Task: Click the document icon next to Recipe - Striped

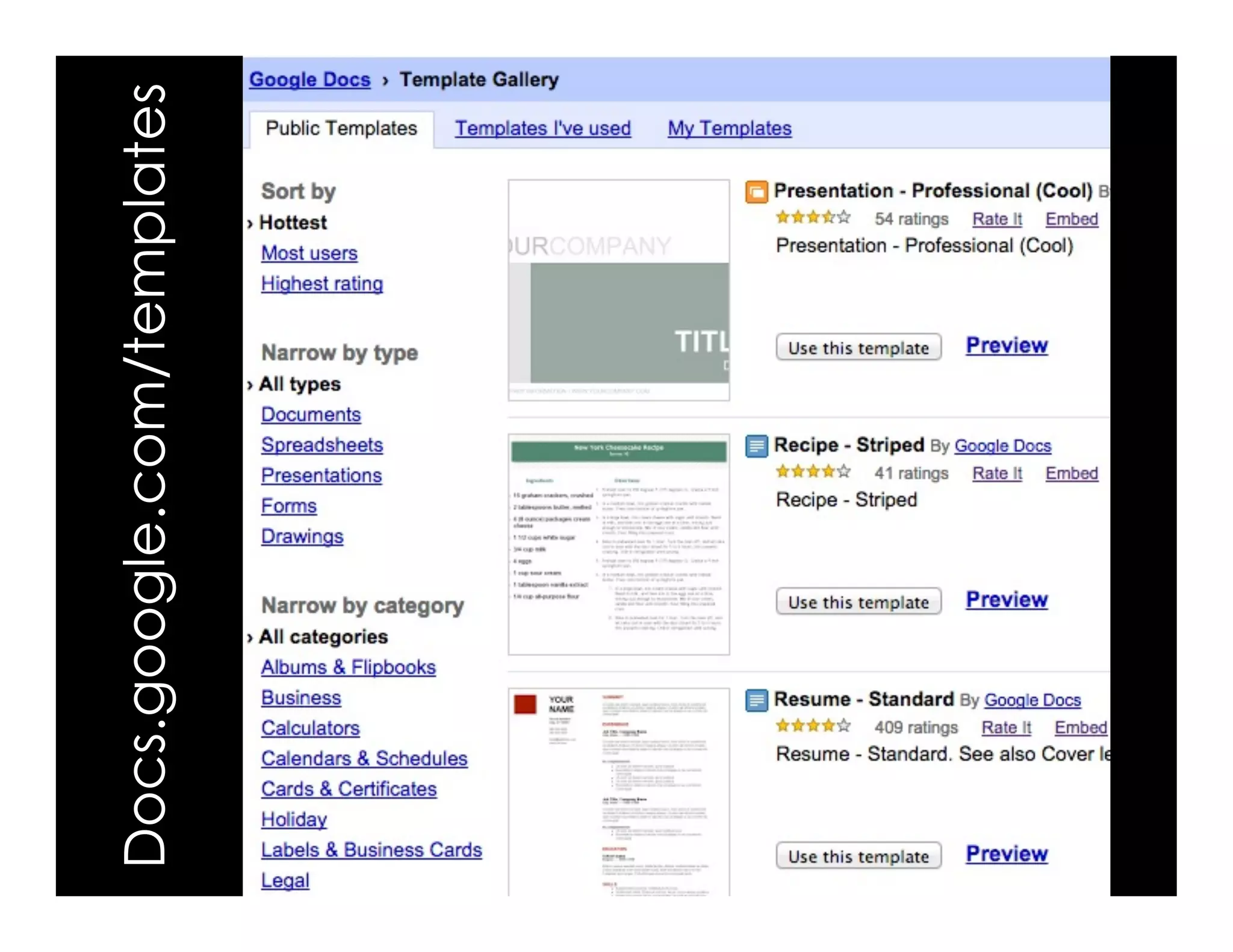Action: point(756,446)
